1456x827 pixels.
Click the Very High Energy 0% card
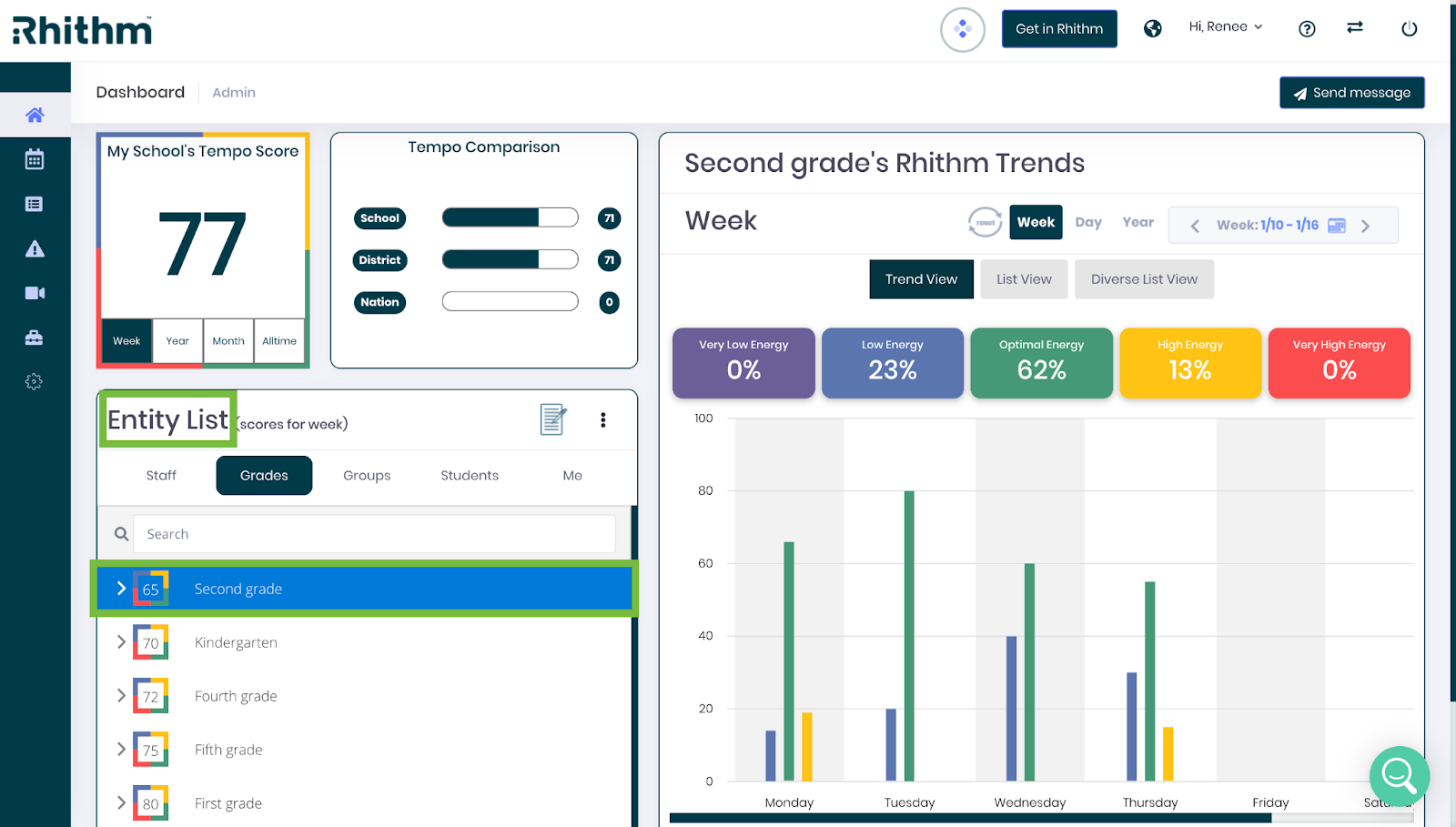click(x=1340, y=363)
